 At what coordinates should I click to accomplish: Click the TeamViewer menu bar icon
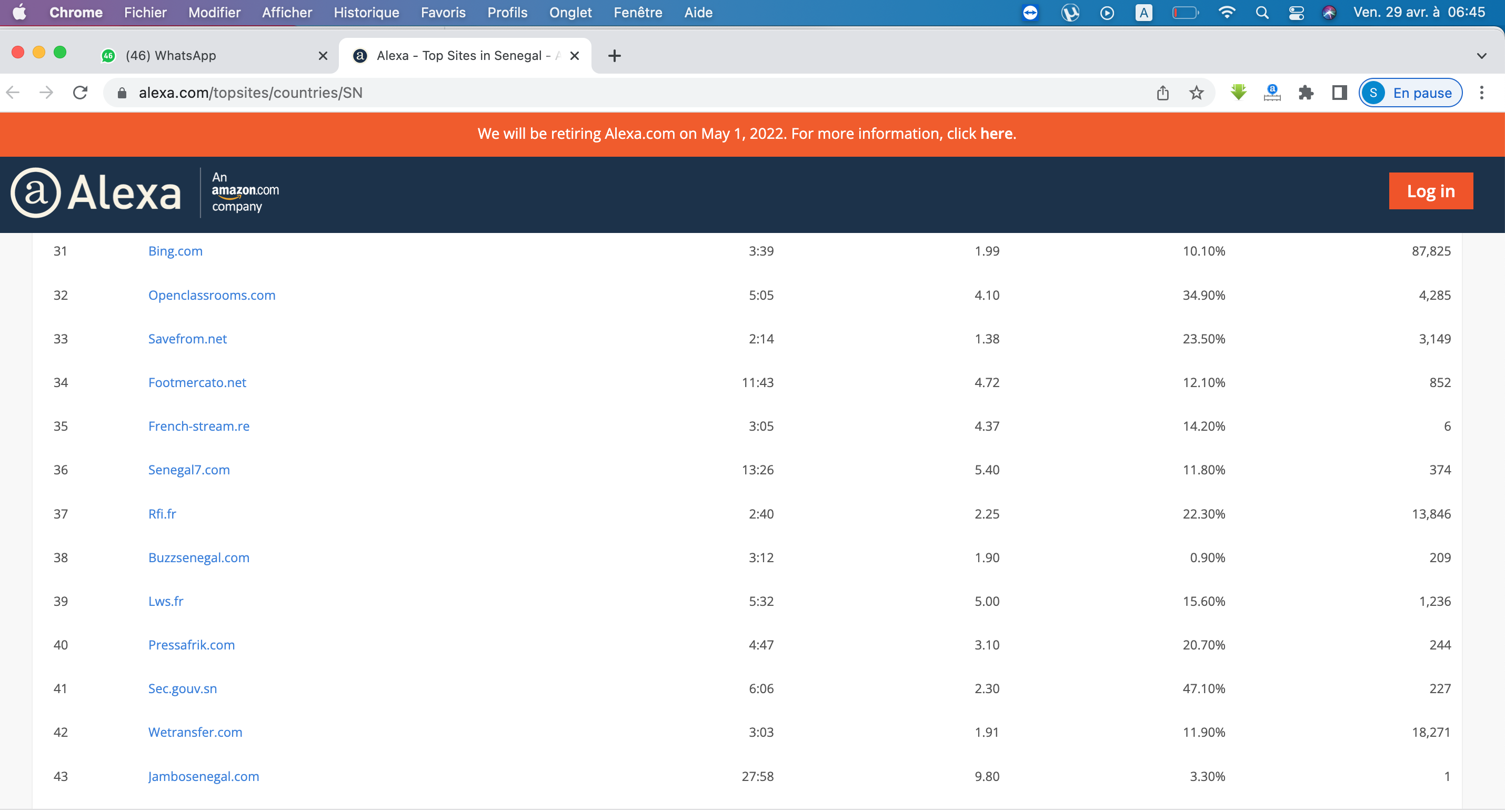pyautogui.click(x=1030, y=12)
